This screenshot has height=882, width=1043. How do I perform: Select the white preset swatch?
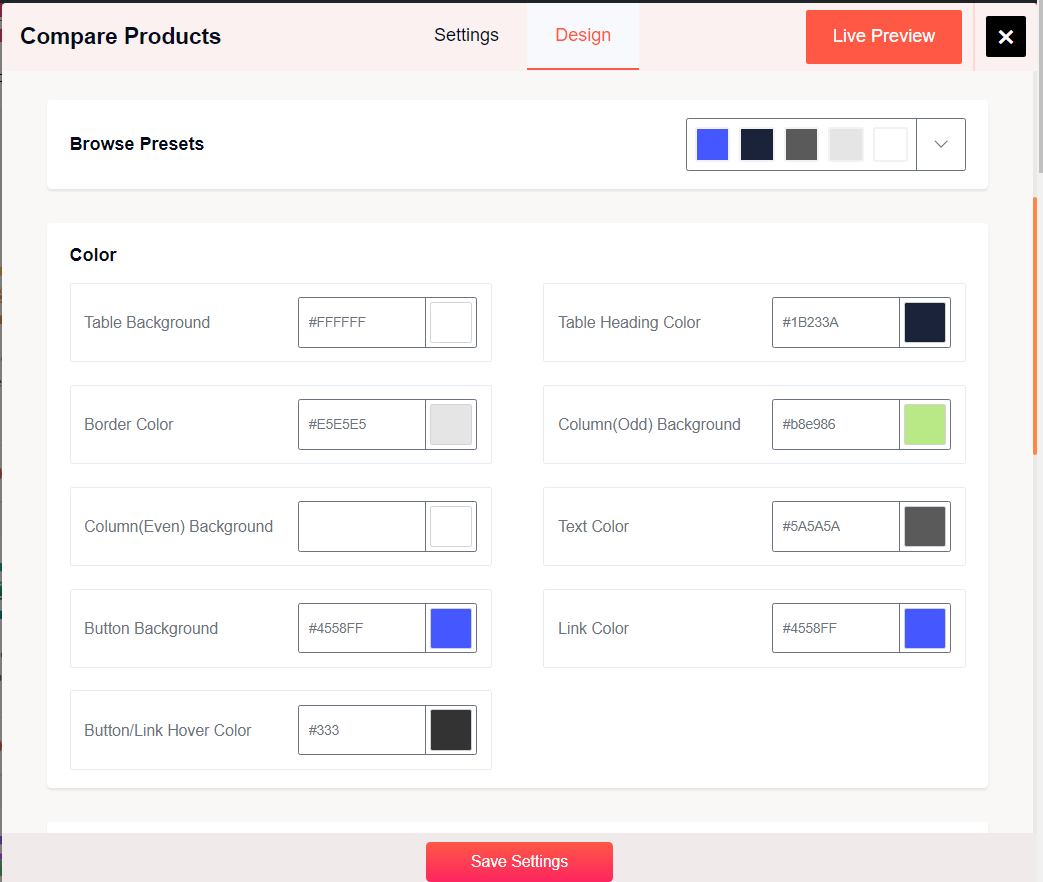890,144
